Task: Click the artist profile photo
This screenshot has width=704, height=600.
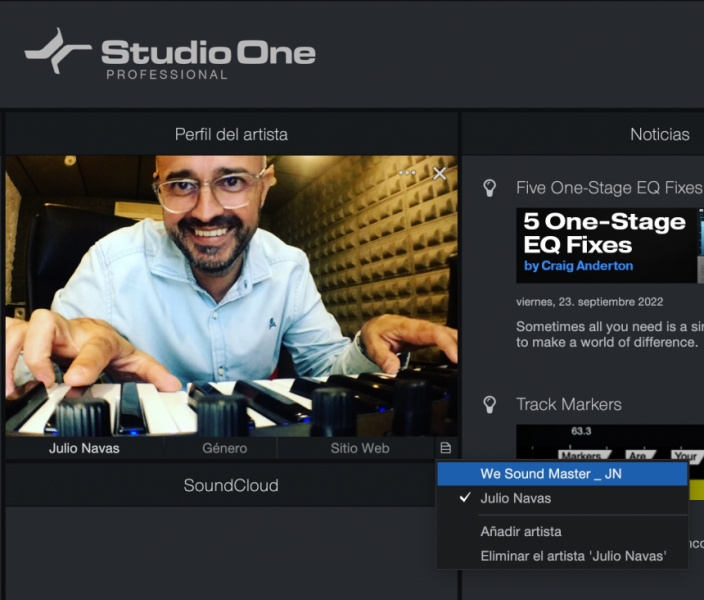Action: [x=232, y=296]
